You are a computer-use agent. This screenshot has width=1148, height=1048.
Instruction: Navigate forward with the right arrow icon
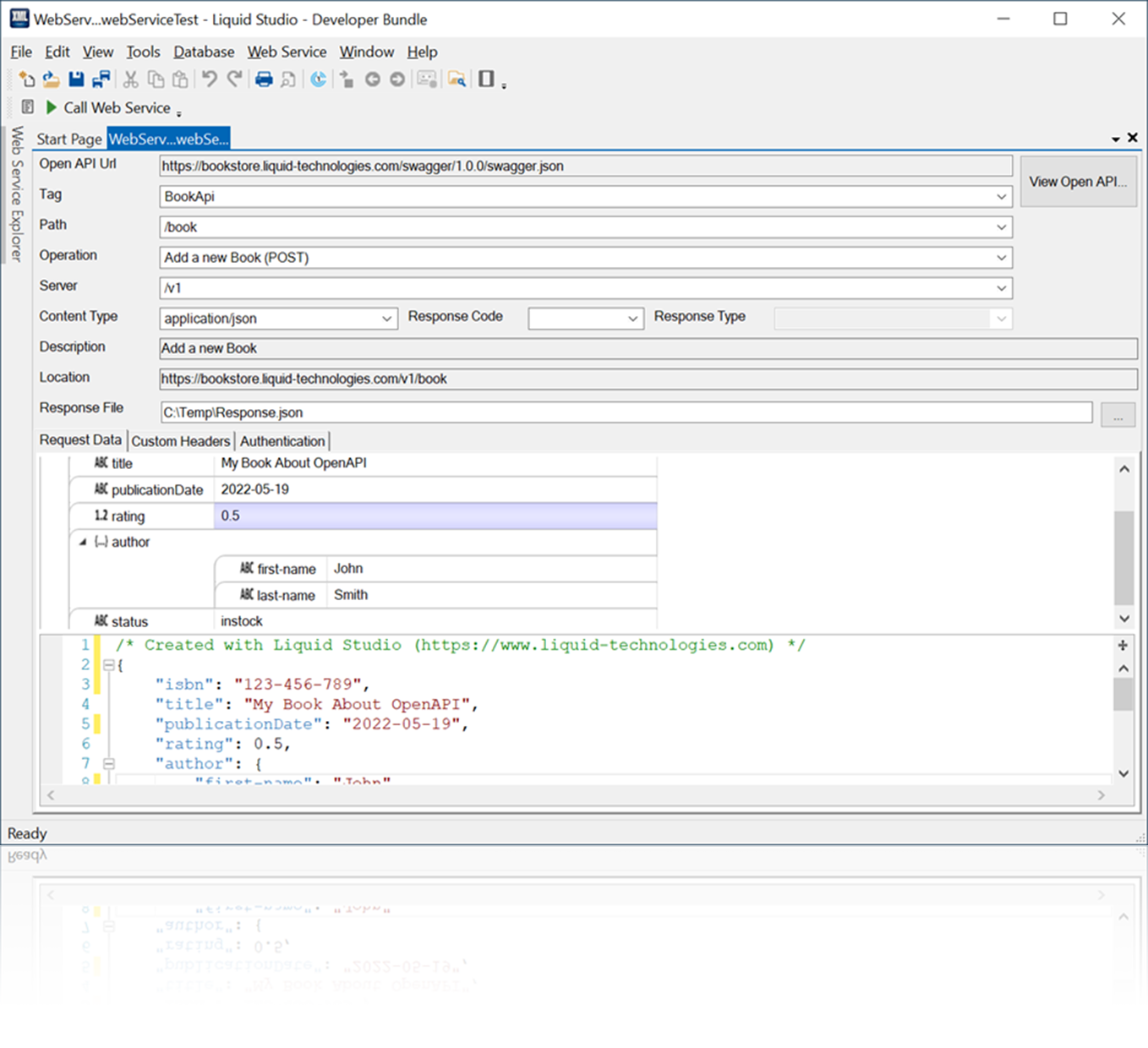[396, 79]
